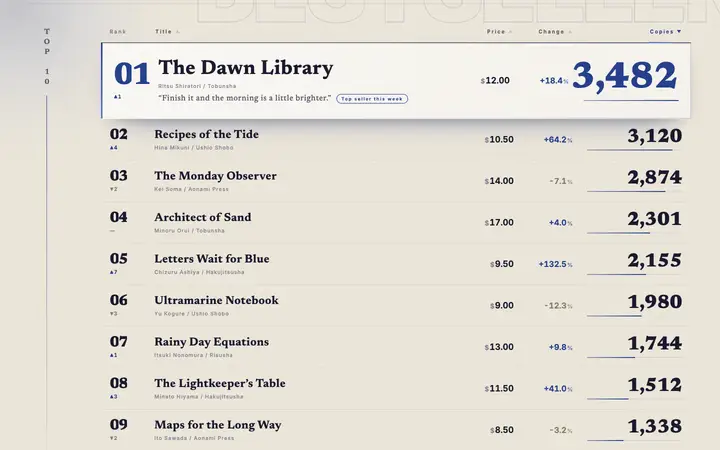The width and height of the screenshot is (720, 450).
Task: Click the 2,155 copies figure
Action: tap(655, 260)
